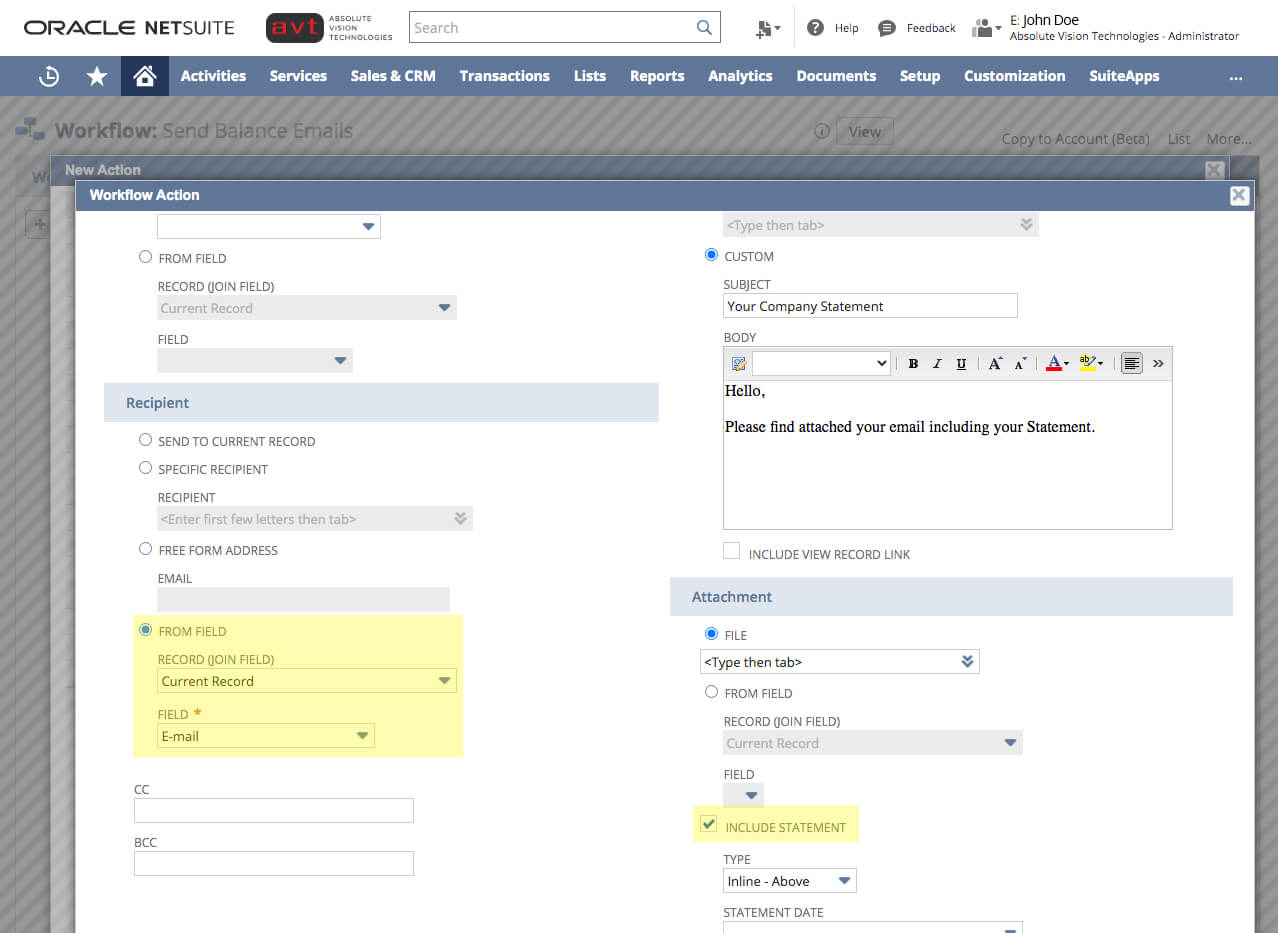Image resolution: width=1278 pixels, height=933 pixels.
Task: Open the font family dropdown in the editor
Action: tap(820, 363)
